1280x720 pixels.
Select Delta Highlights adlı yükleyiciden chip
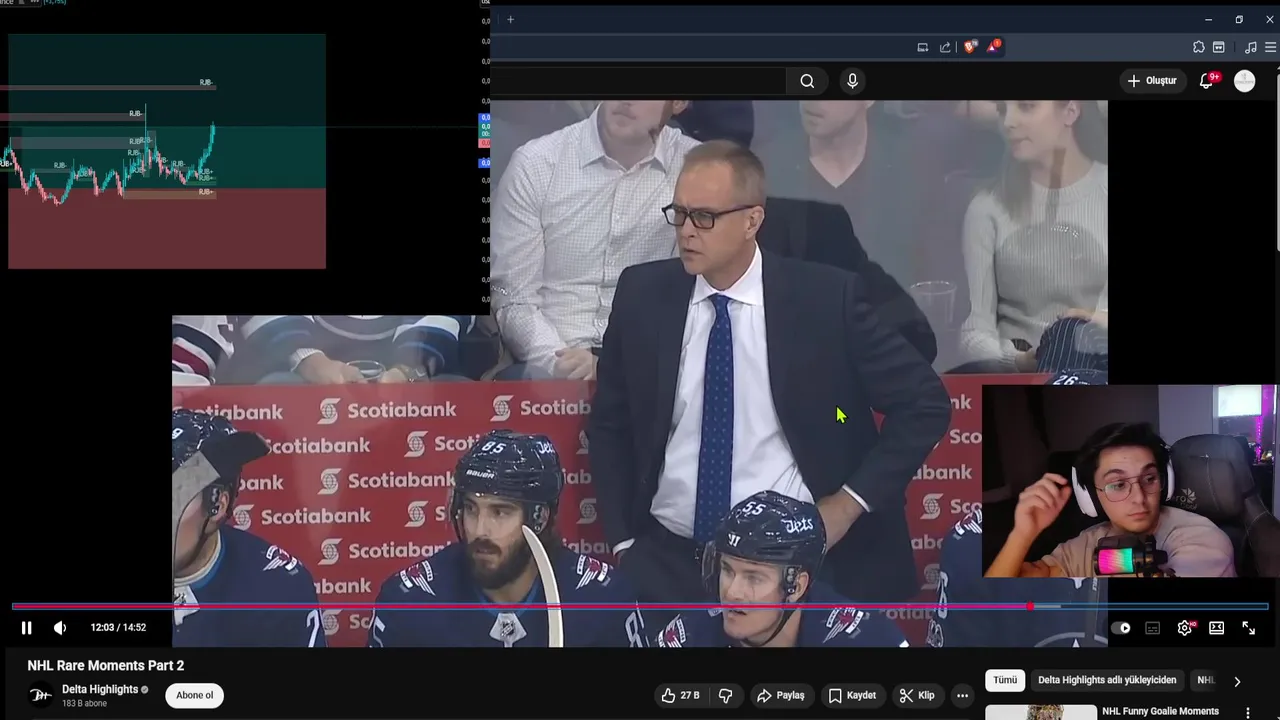(1107, 680)
